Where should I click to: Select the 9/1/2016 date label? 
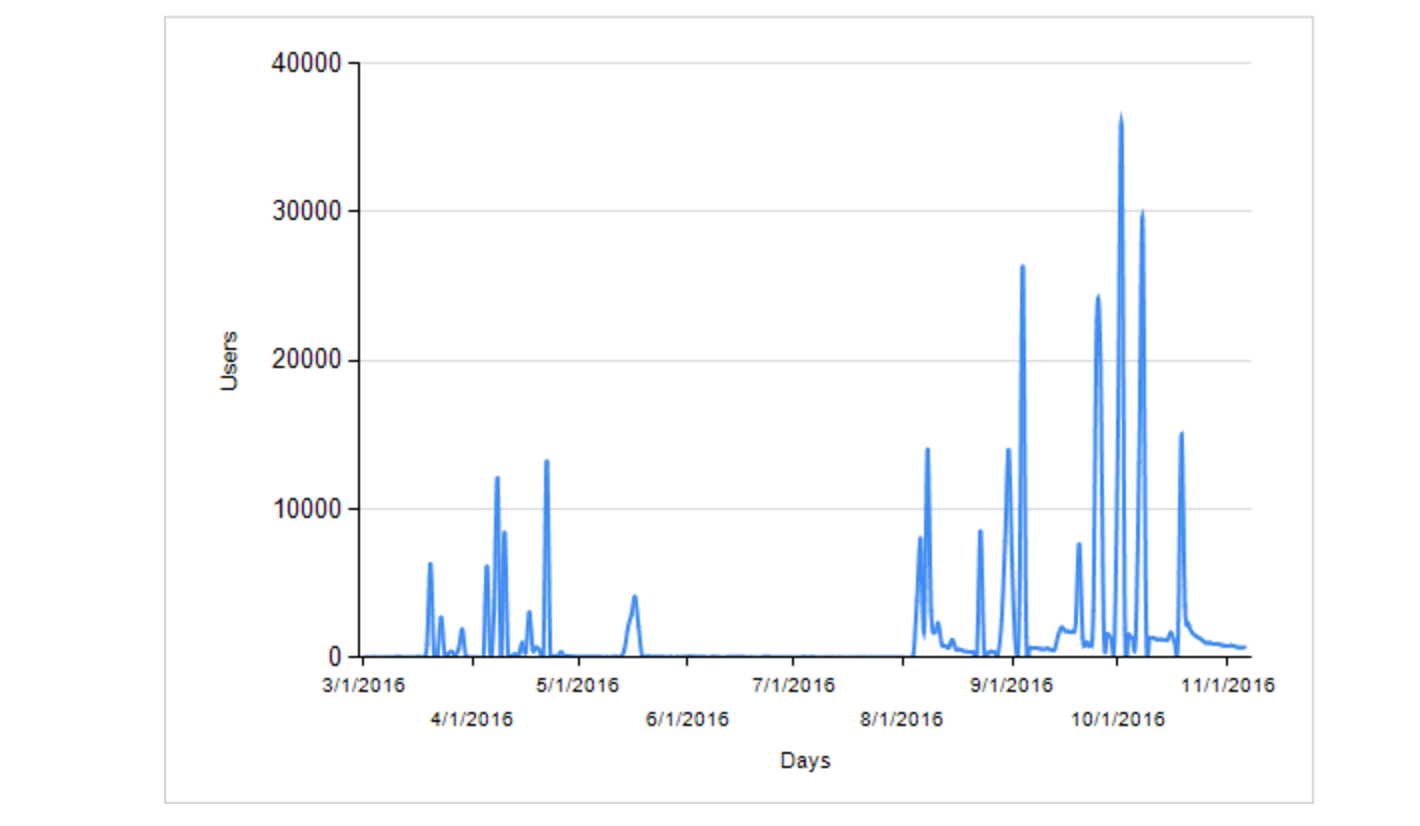pos(1013,686)
